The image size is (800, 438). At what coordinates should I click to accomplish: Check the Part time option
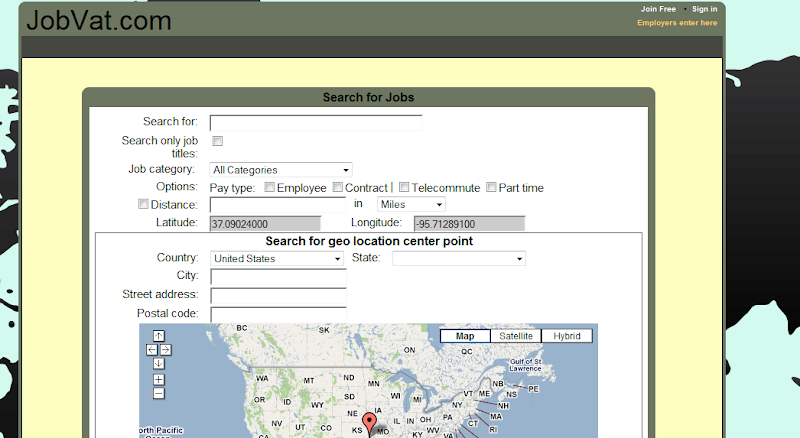coord(491,187)
